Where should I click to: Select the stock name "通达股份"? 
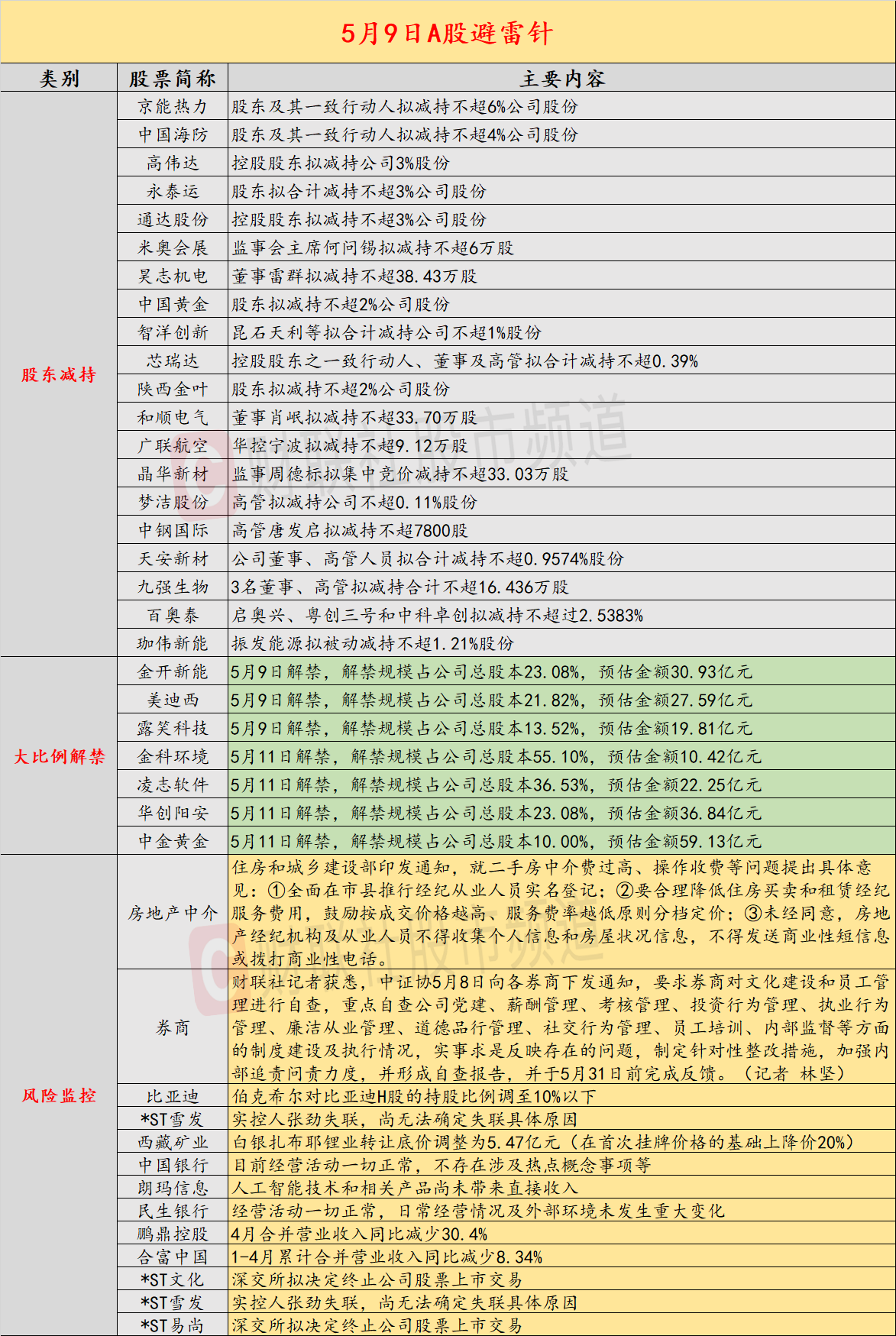[173, 219]
